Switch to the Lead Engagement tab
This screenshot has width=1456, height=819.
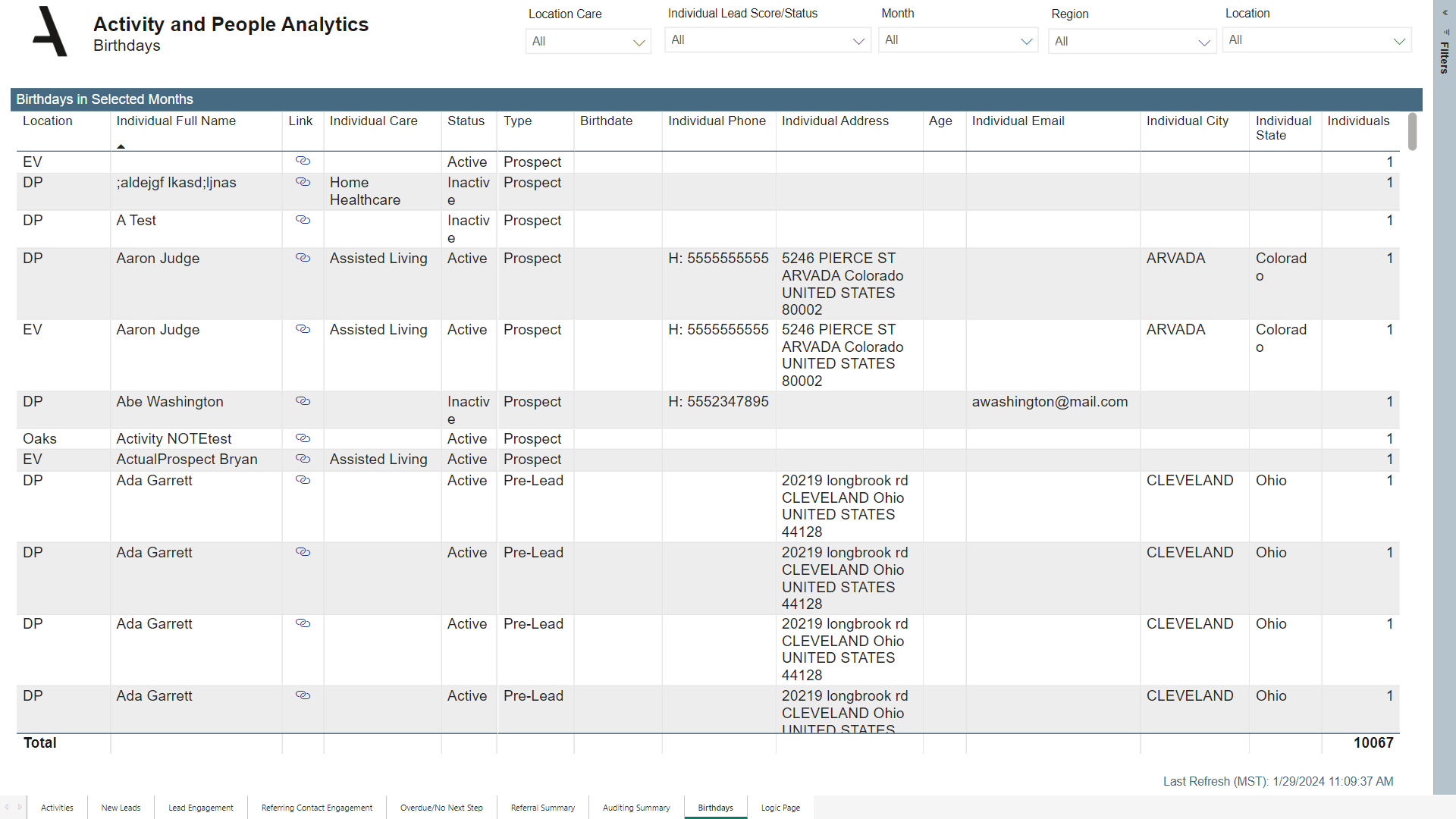tap(201, 808)
